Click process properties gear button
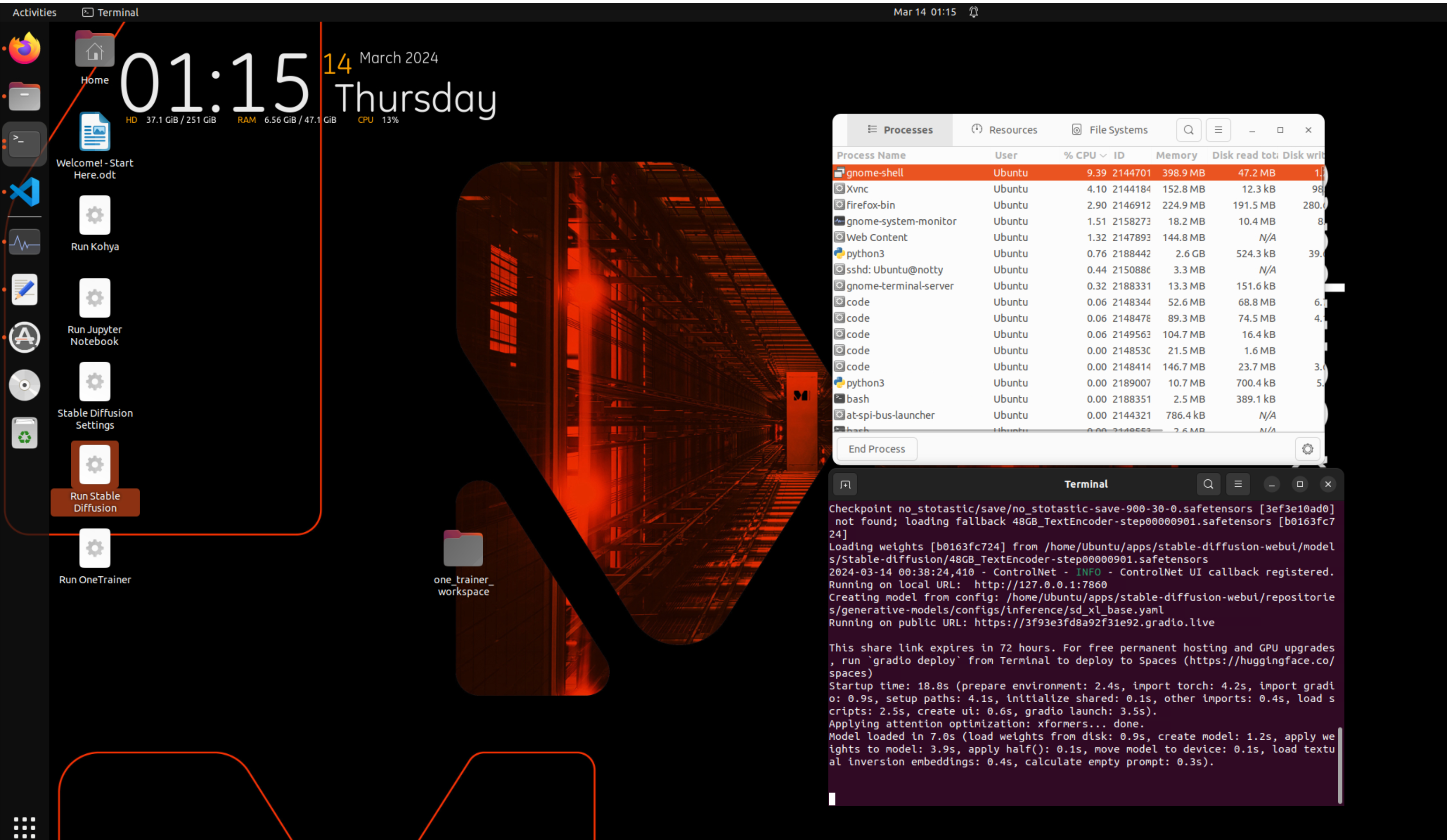1447x840 pixels. tap(1307, 449)
